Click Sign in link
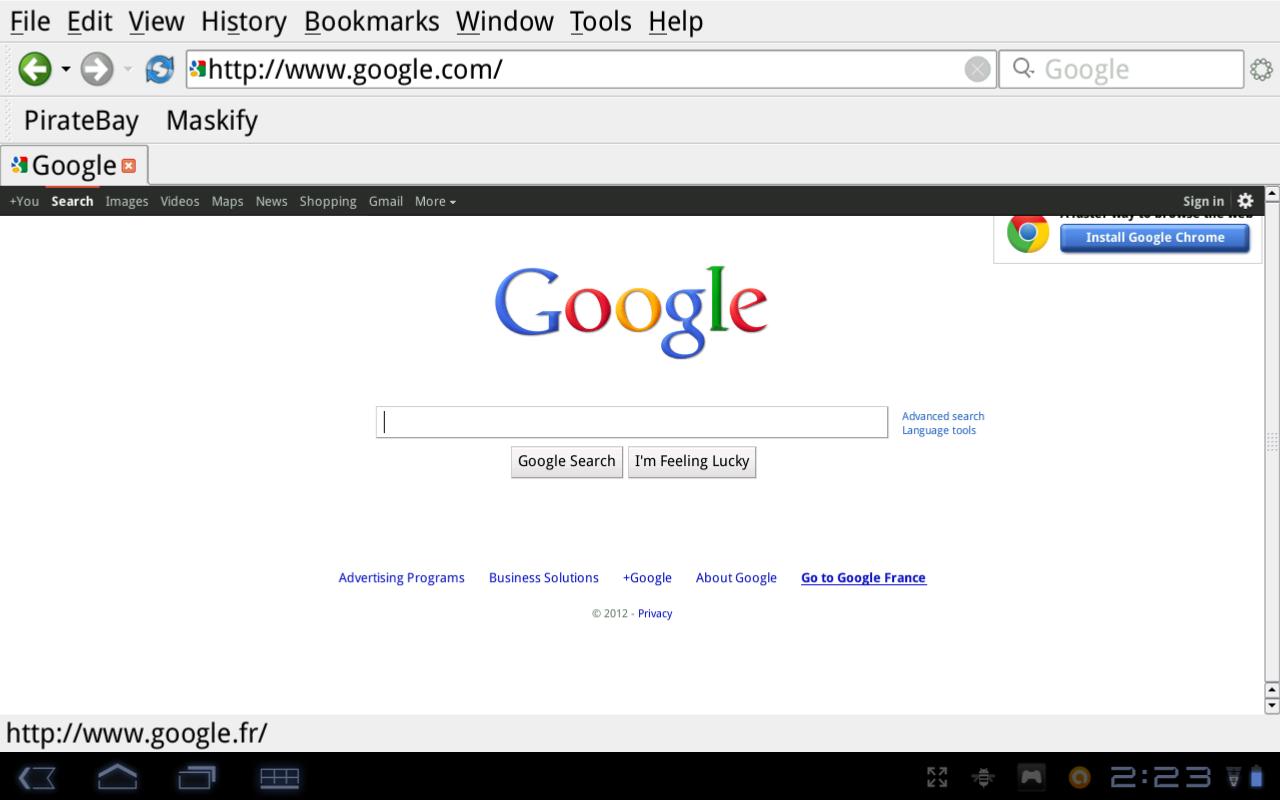The width and height of the screenshot is (1280, 800). 1203,201
